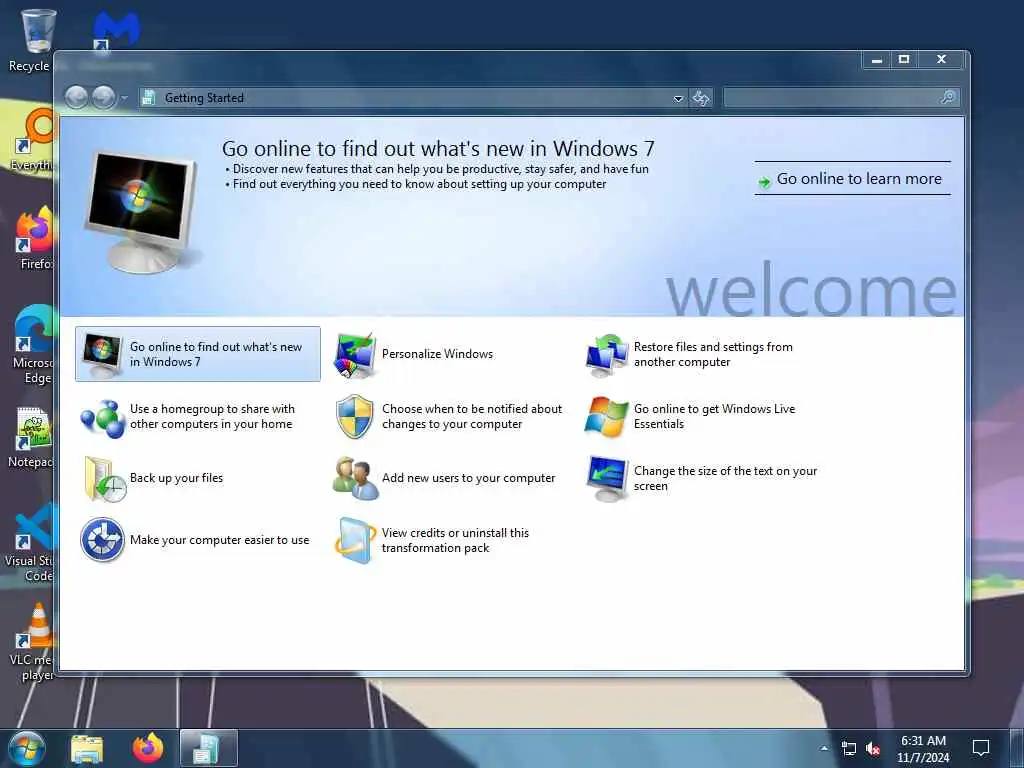Click 'Go online to get Windows Live Essentials' text
1024x768 pixels.
(714, 417)
